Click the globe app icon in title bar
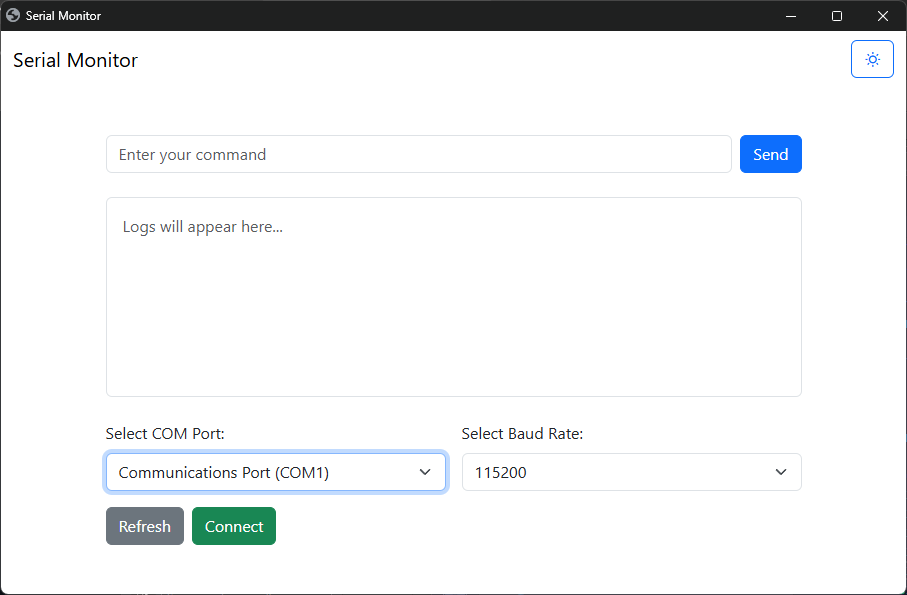 13,16
